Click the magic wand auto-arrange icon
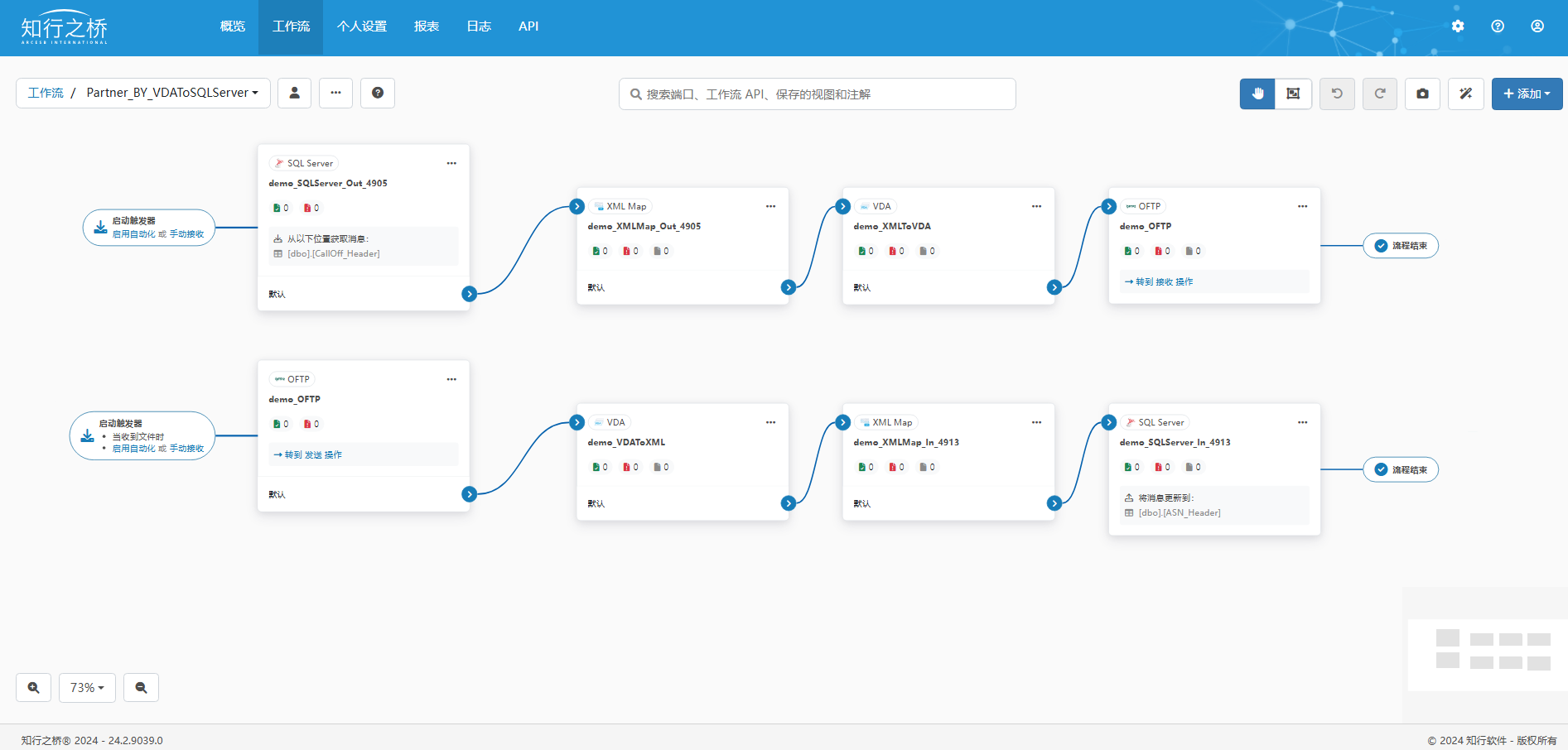Screen dimensions: 1568x750 1466,94
